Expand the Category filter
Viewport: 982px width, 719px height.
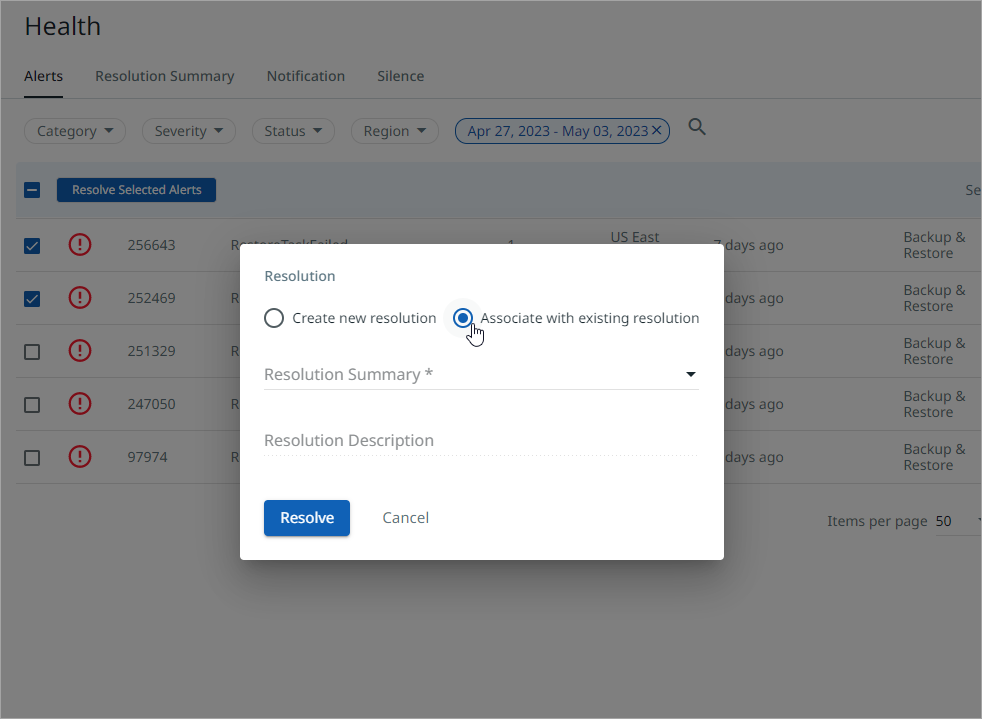tap(75, 131)
